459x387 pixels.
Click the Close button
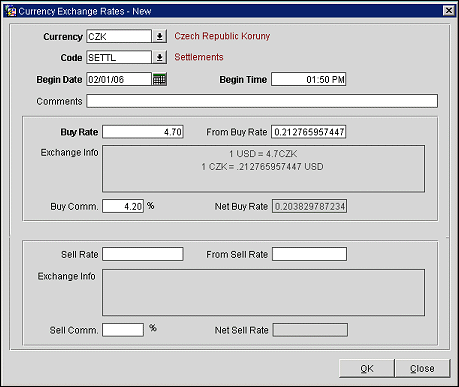click(x=422, y=368)
